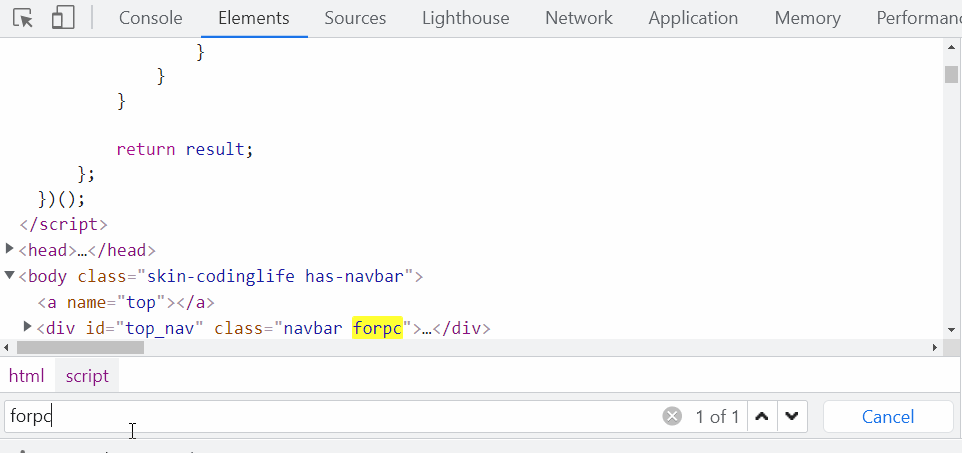Jump to previous search result arrow
The image size is (962, 453).
pos(762,417)
